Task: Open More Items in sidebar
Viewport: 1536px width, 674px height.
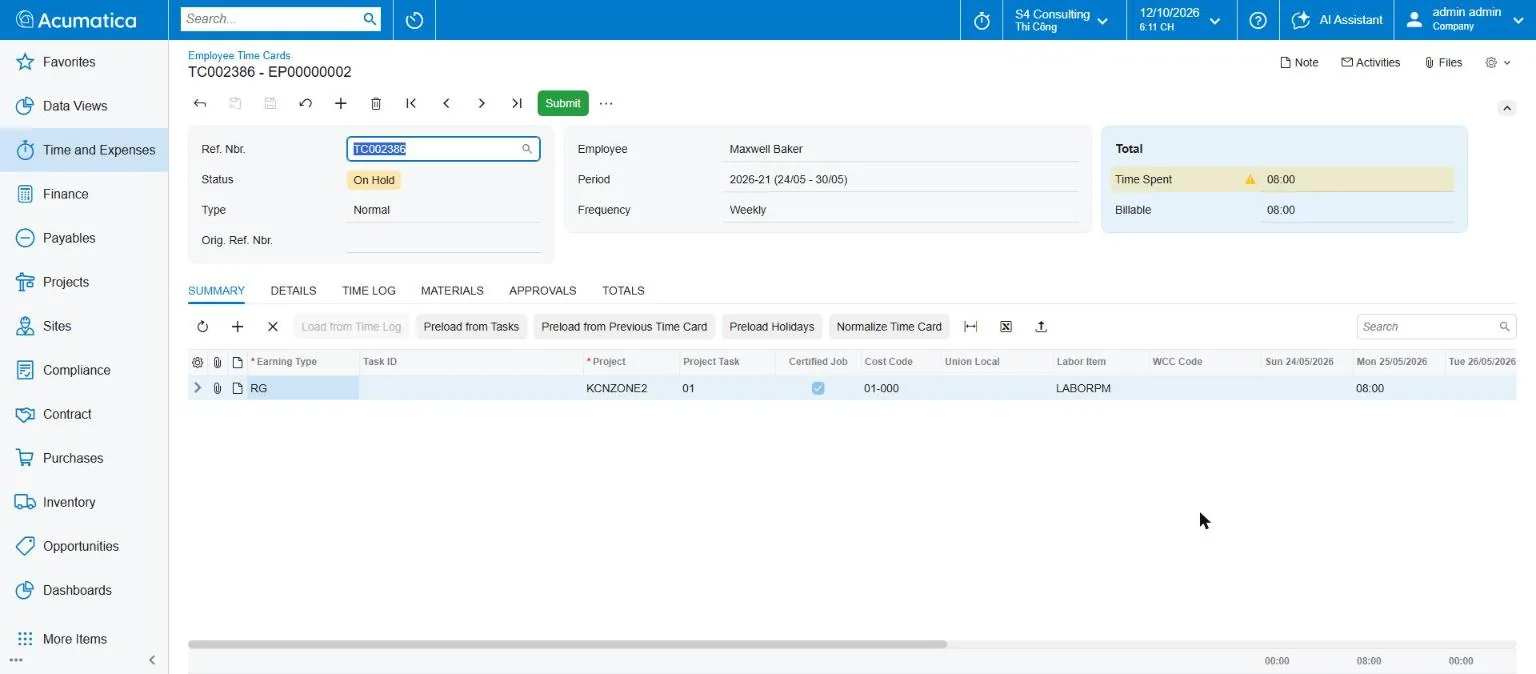Action: (x=84, y=639)
